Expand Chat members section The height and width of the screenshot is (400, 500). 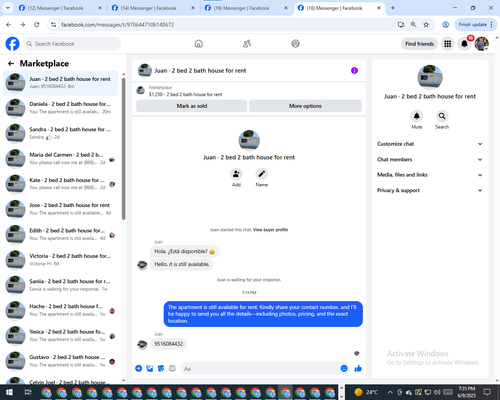click(x=430, y=159)
